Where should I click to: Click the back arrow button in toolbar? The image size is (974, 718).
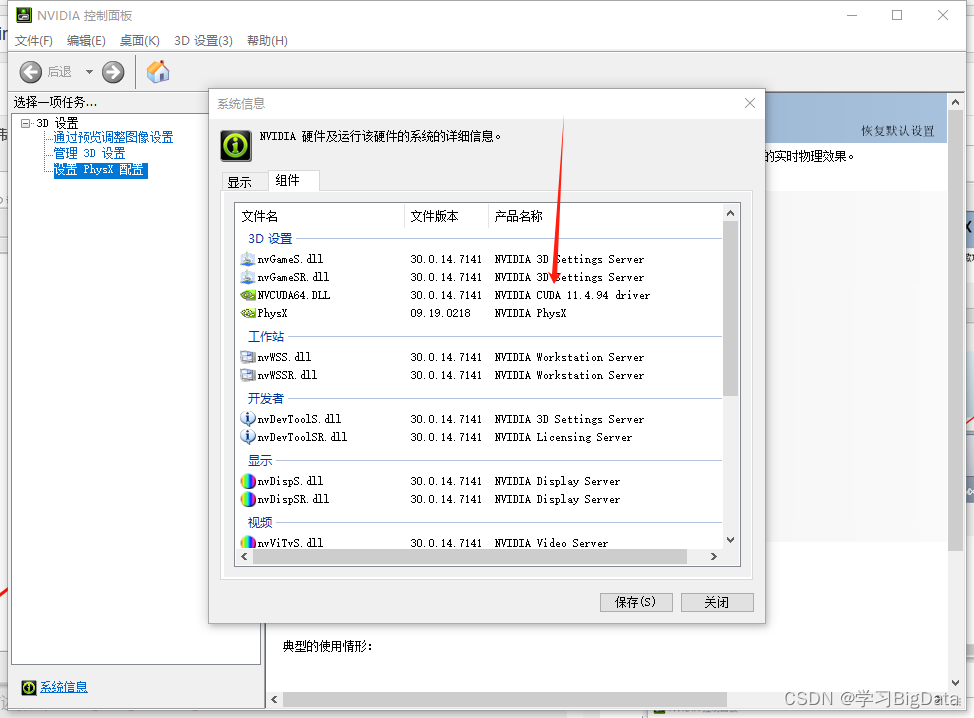[x=30, y=72]
